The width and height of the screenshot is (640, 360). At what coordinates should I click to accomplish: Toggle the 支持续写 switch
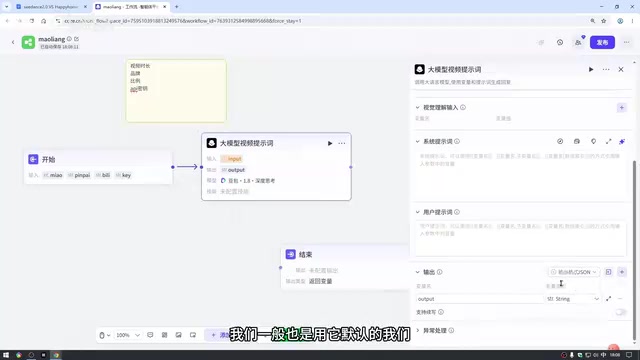[x=620, y=312]
